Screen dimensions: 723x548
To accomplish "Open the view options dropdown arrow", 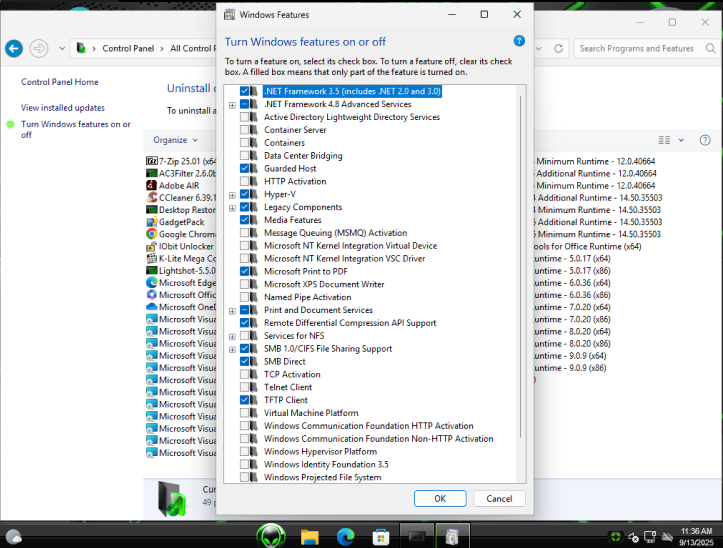I will click(681, 140).
